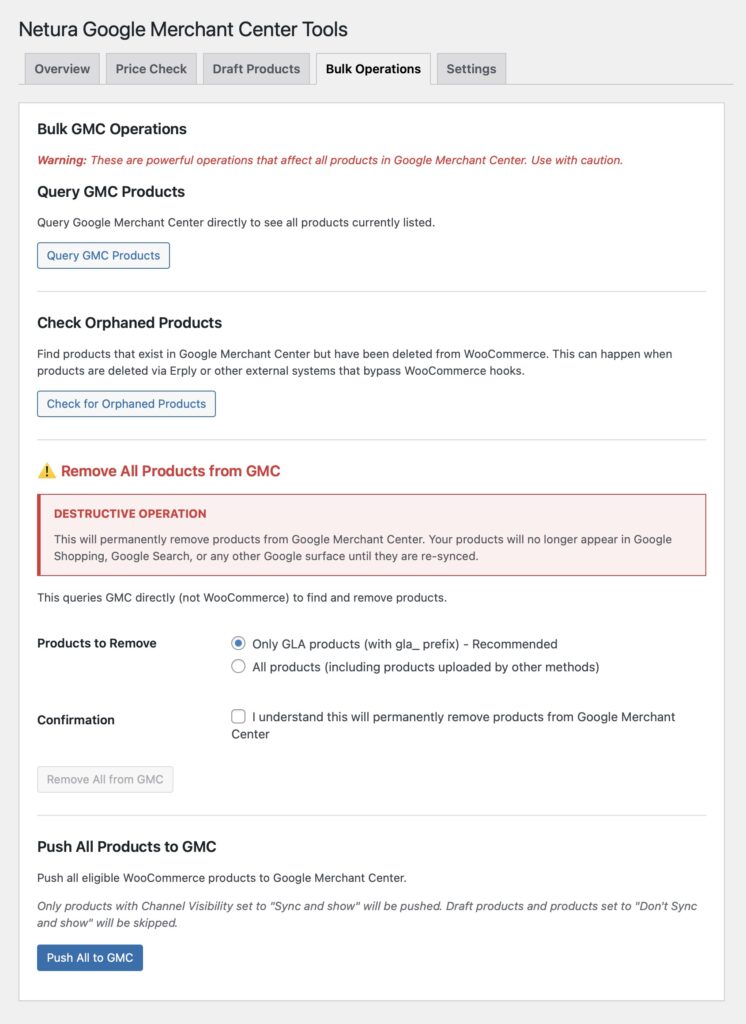Go to the Draft Products tab
The image size is (746, 1024).
pyautogui.click(x=256, y=69)
